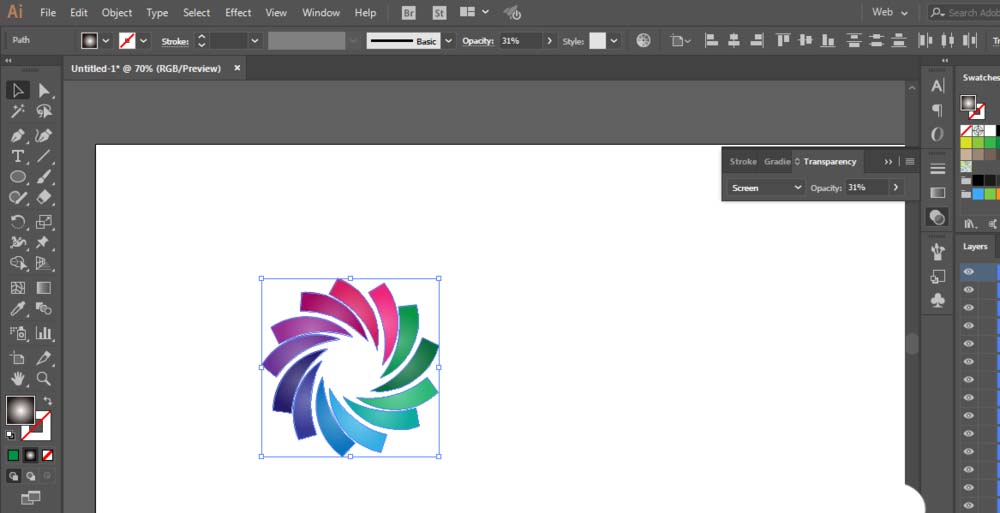
Task: Open the Effect menu
Action: tap(238, 13)
